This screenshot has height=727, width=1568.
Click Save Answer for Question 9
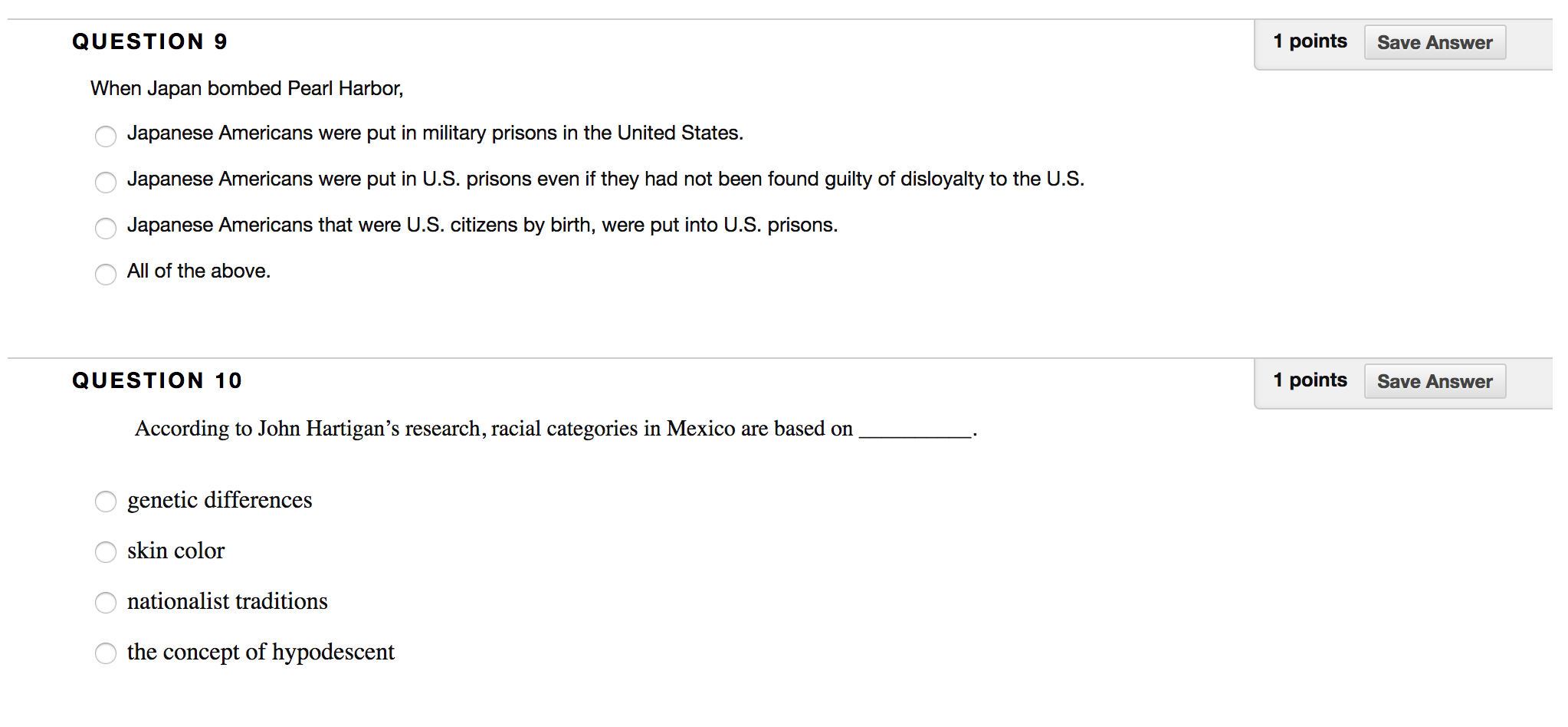[1435, 42]
